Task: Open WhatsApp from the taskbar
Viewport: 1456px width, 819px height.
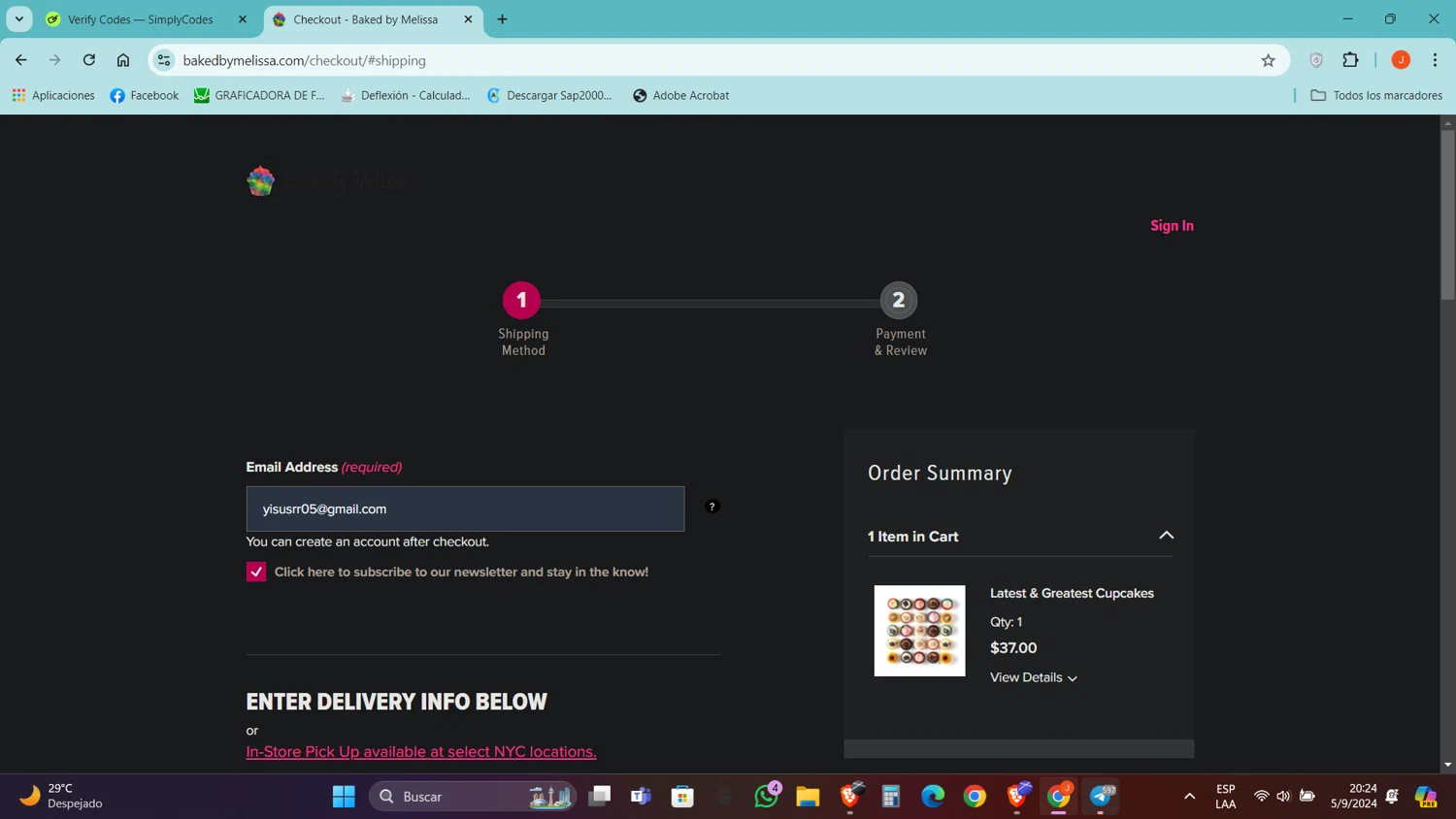Action: [766, 797]
